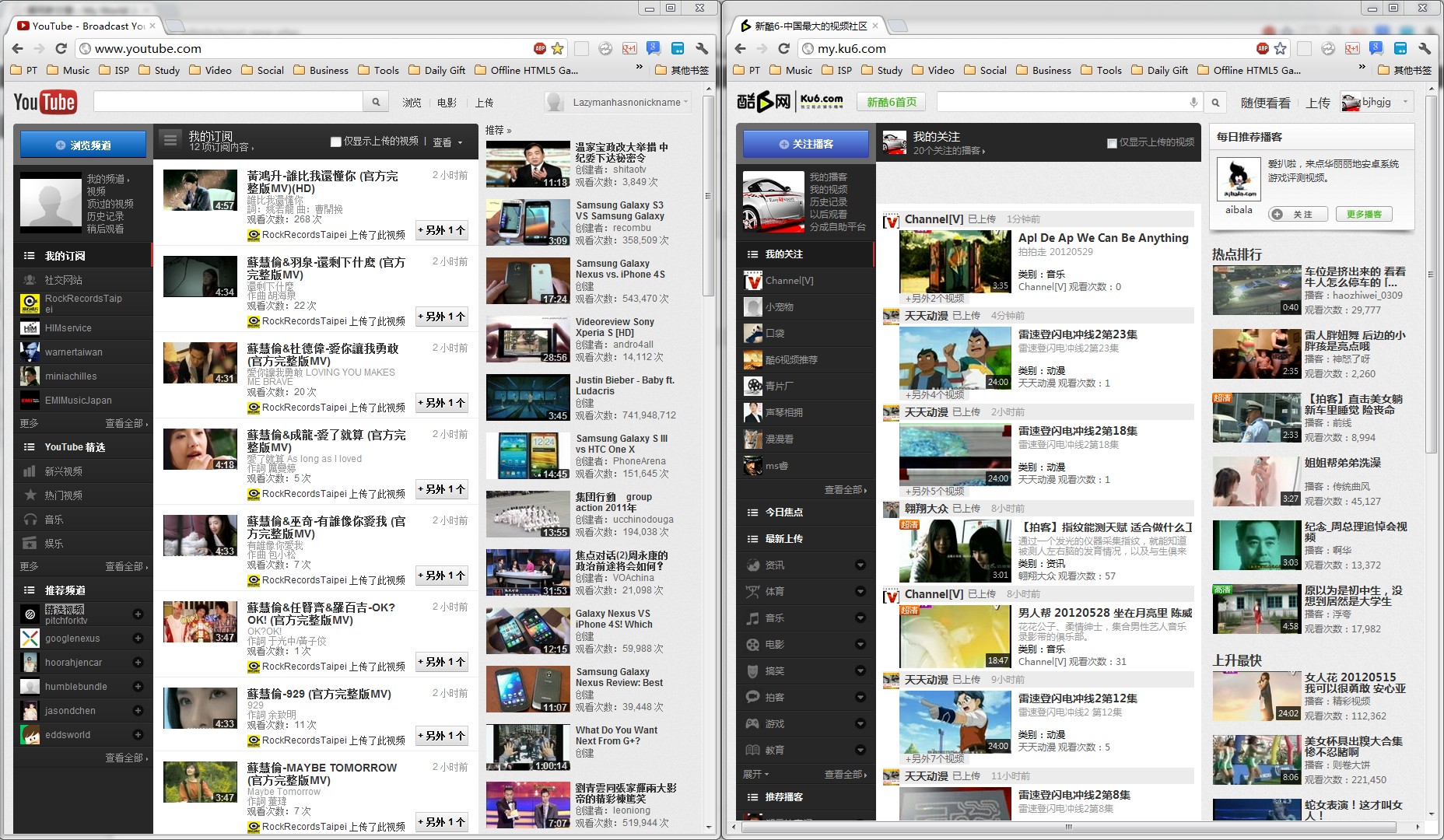Viewport: 1444px width, 840px height.
Task: Open 查看全部 under YouTube 推荐频道
Action: click(x=126, y=758)
